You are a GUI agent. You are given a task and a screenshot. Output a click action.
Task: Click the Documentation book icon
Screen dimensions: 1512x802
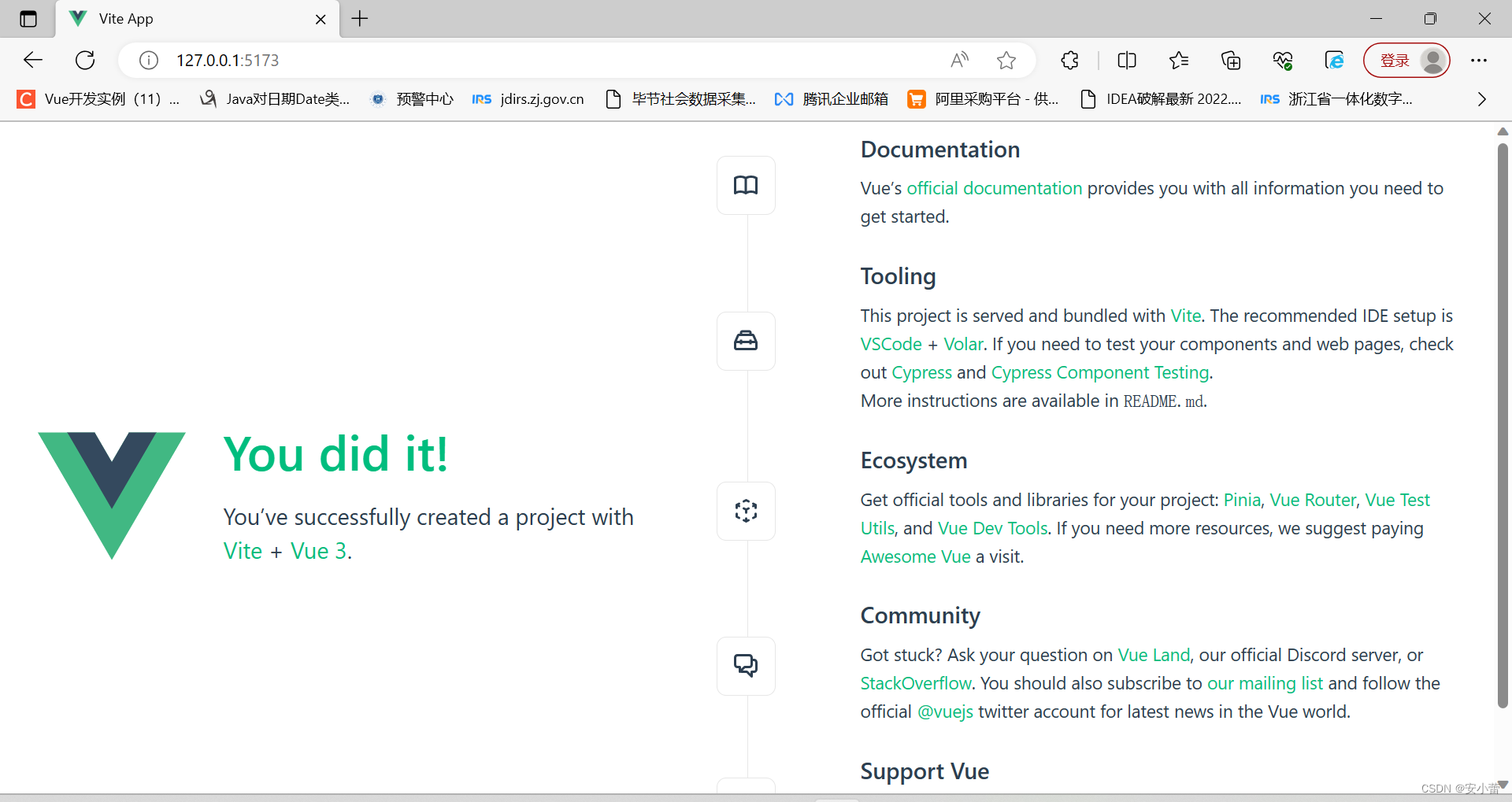pos(746,185)
